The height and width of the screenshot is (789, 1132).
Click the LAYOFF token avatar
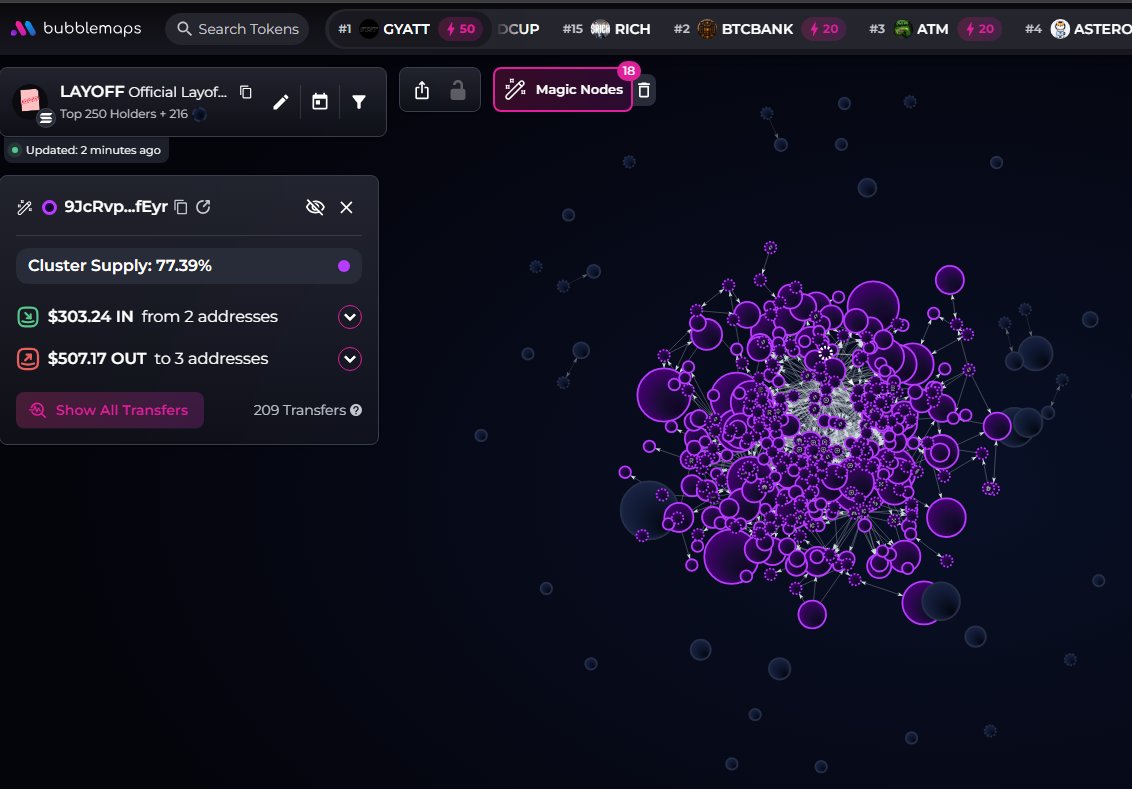[30, 101]
